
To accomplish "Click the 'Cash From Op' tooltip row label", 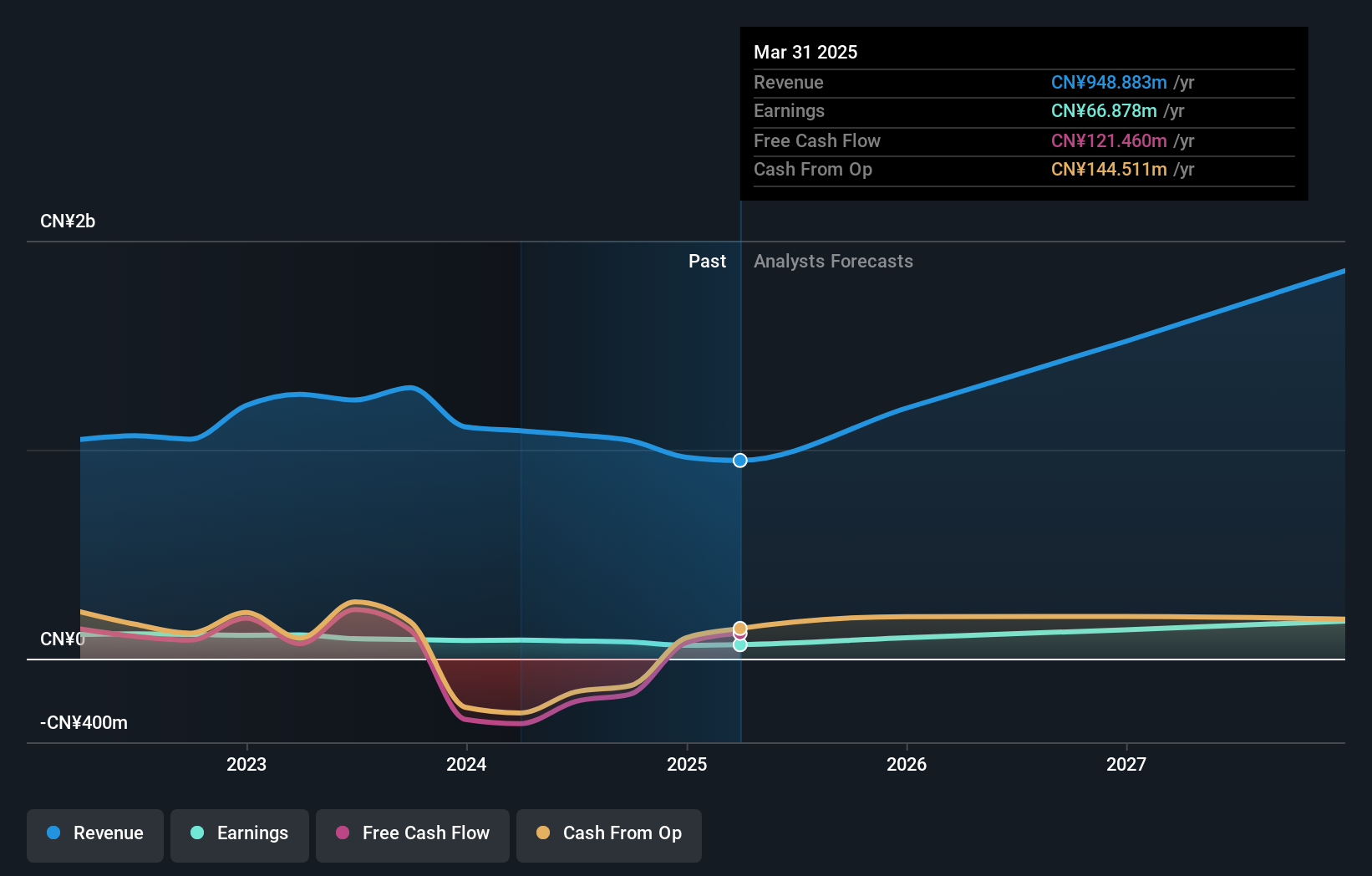I will coord(813,170).
